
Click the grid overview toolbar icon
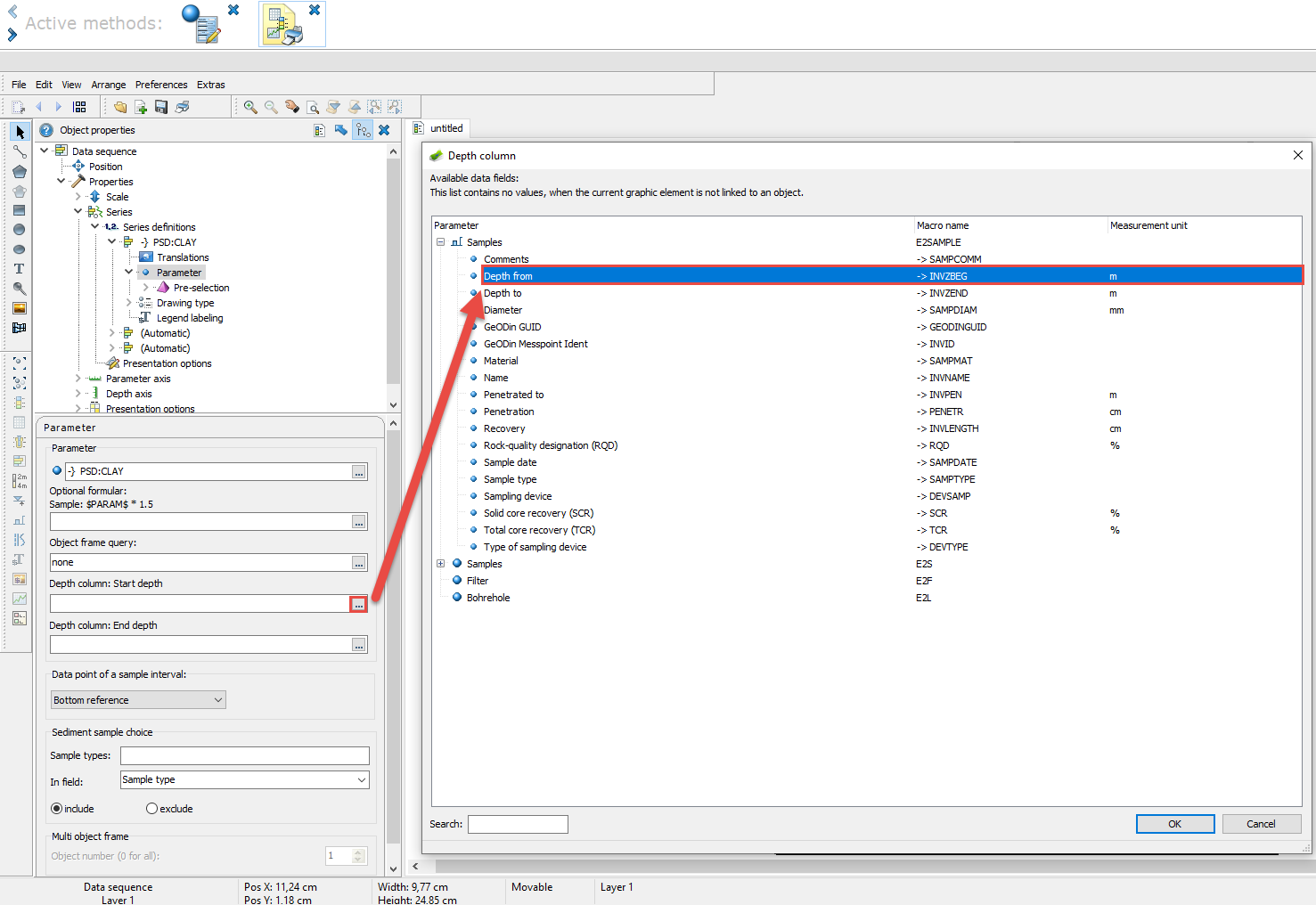pos(79,107)
